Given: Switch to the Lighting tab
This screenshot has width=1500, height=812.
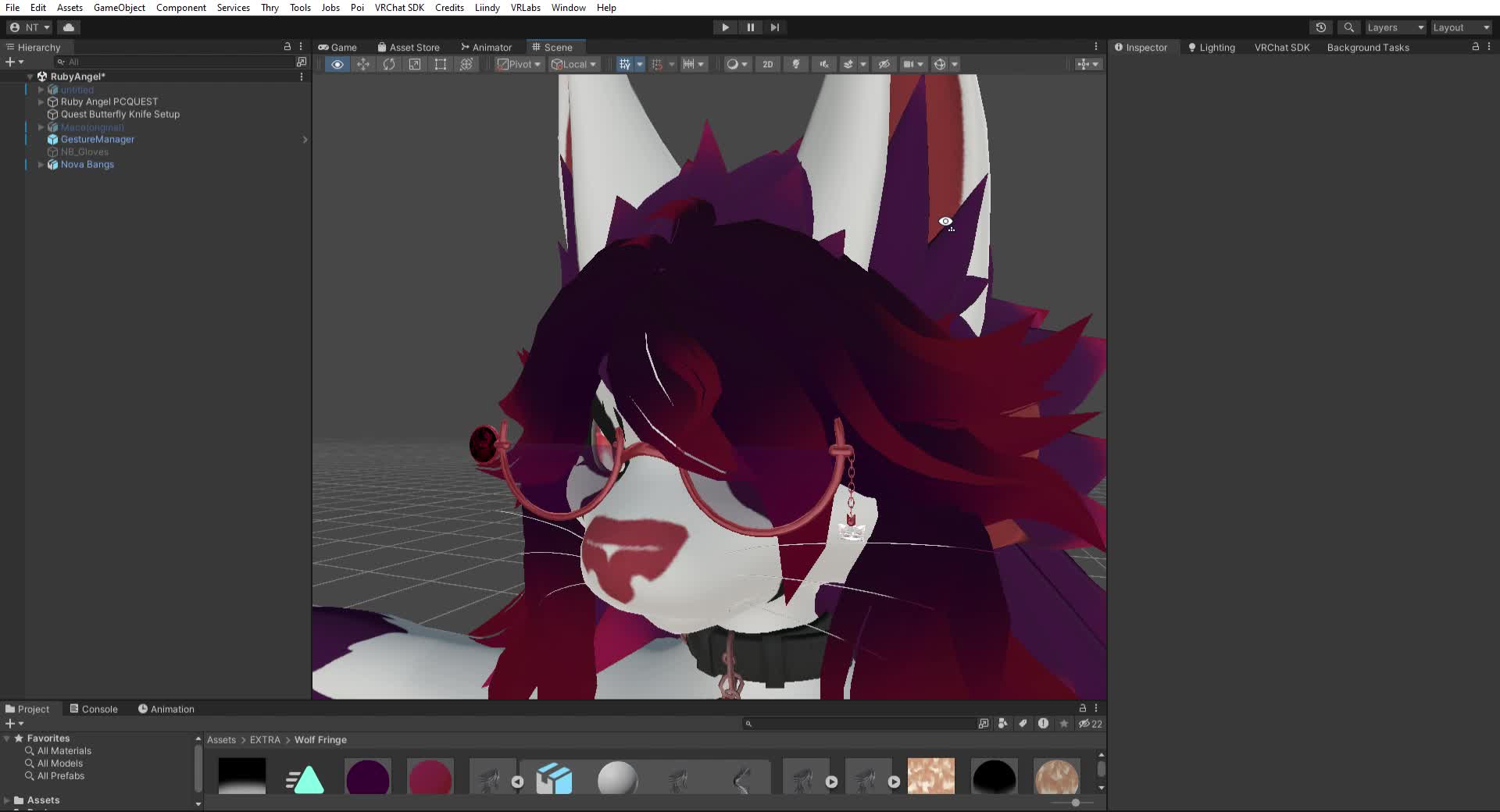Looking at the screenshot, I should 1212,48.
